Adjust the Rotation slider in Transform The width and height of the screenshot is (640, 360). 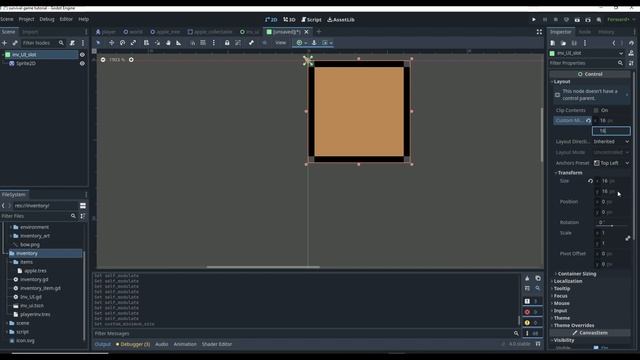point(611,226)
